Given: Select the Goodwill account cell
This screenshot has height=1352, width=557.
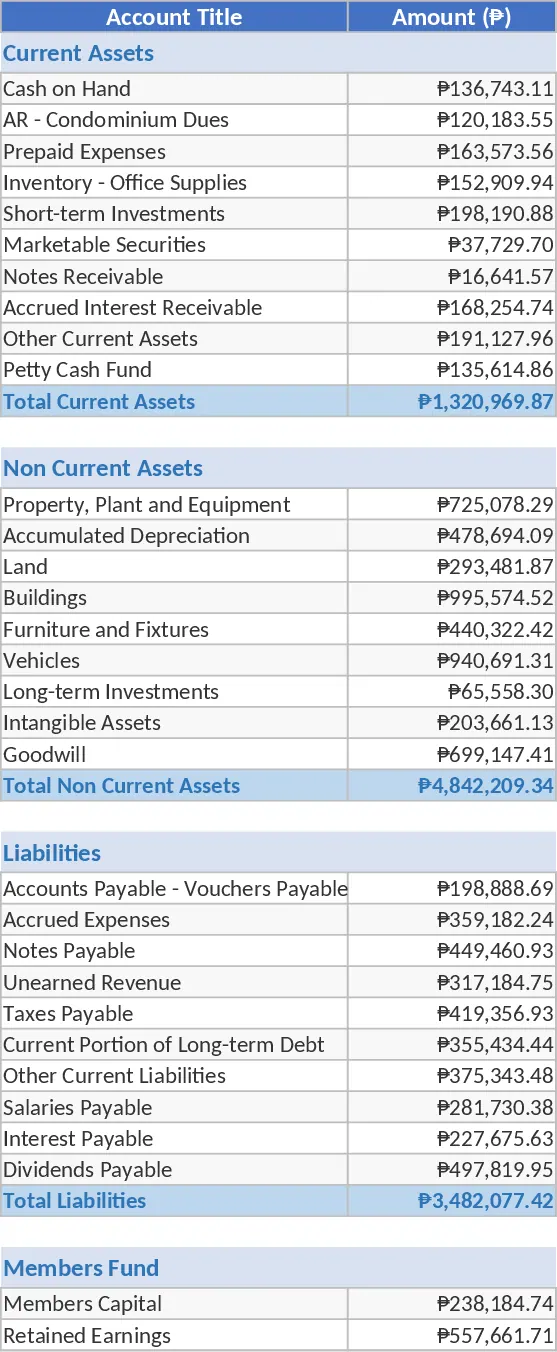Looking at the screenshot, I should (x=174, y=754).
